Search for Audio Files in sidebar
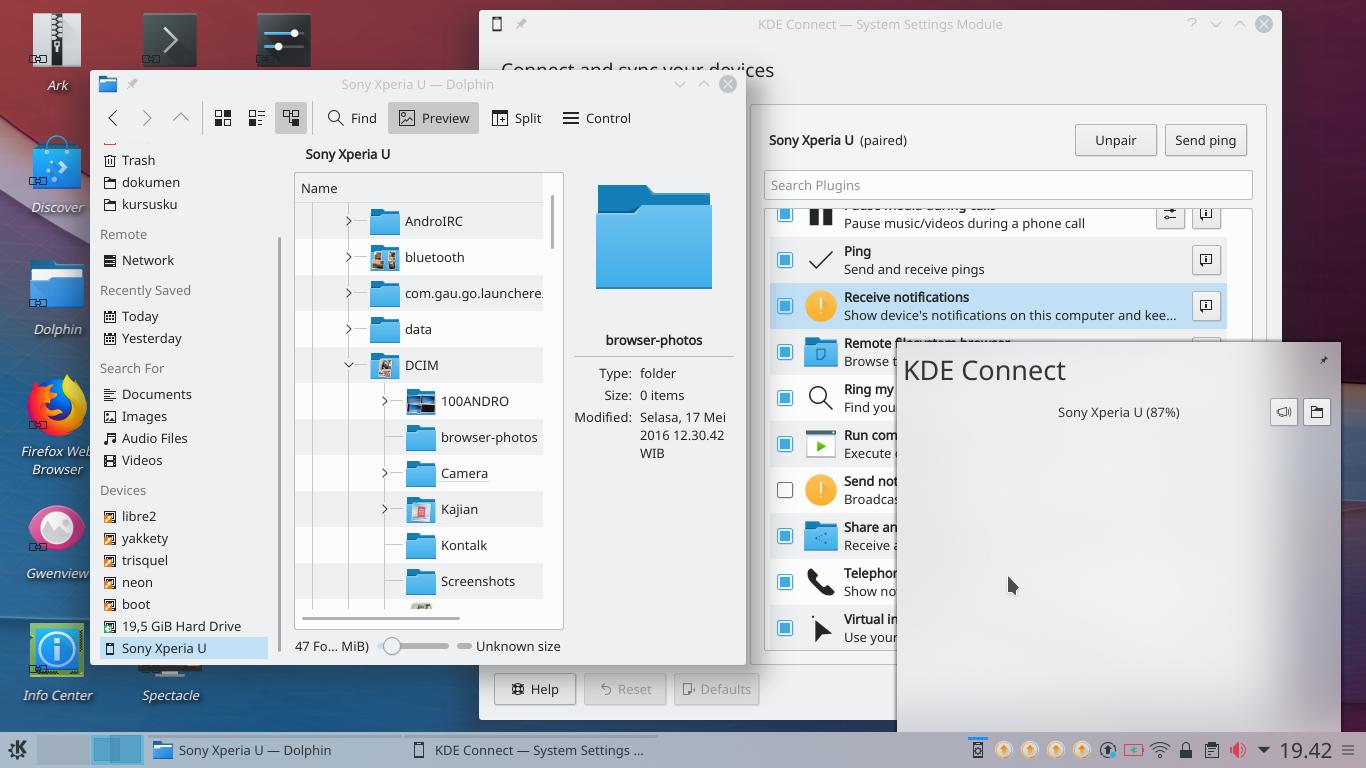The width and height of the screenshot is (1366, 768). click(154, 438)
